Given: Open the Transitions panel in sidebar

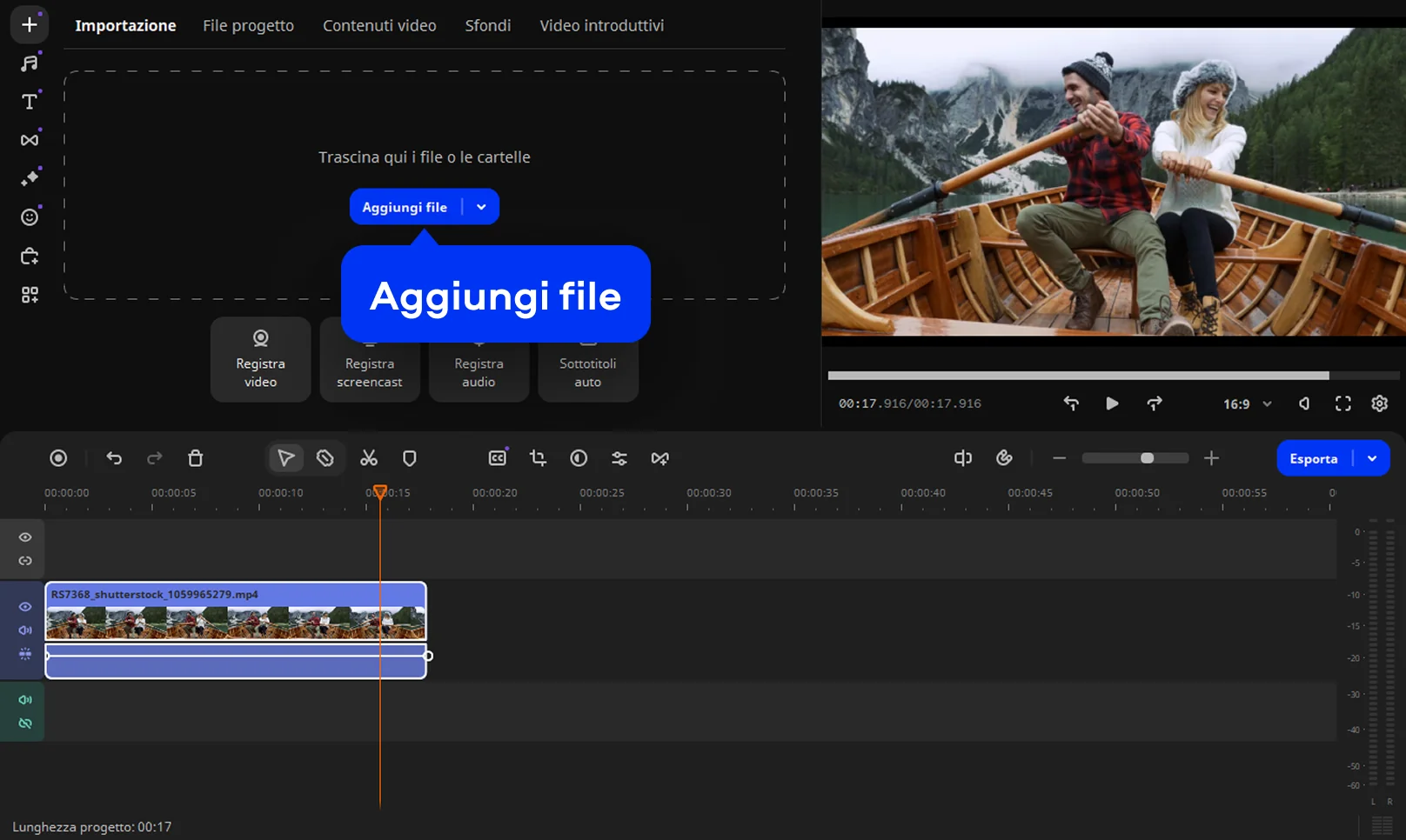Looking at the screenshot, I should point(30,140).
